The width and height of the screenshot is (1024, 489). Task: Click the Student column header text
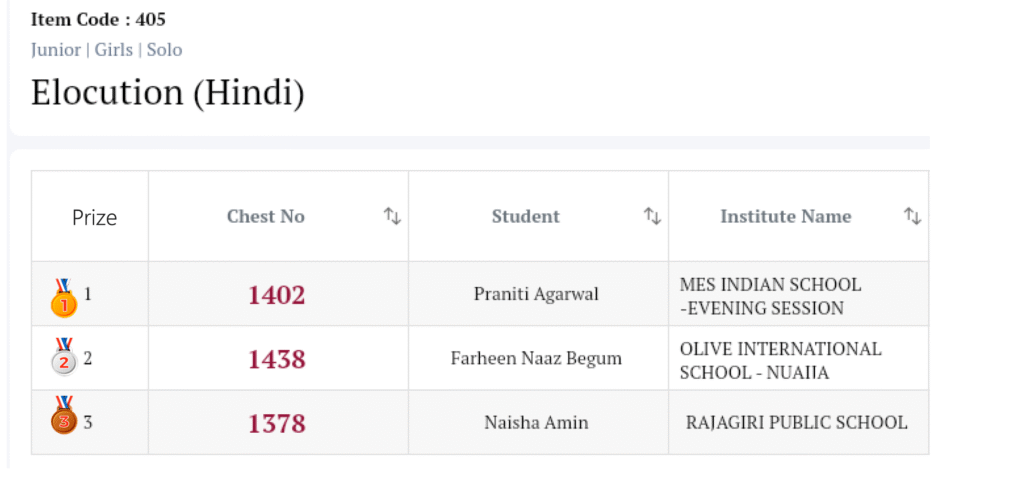pos(526,216)
